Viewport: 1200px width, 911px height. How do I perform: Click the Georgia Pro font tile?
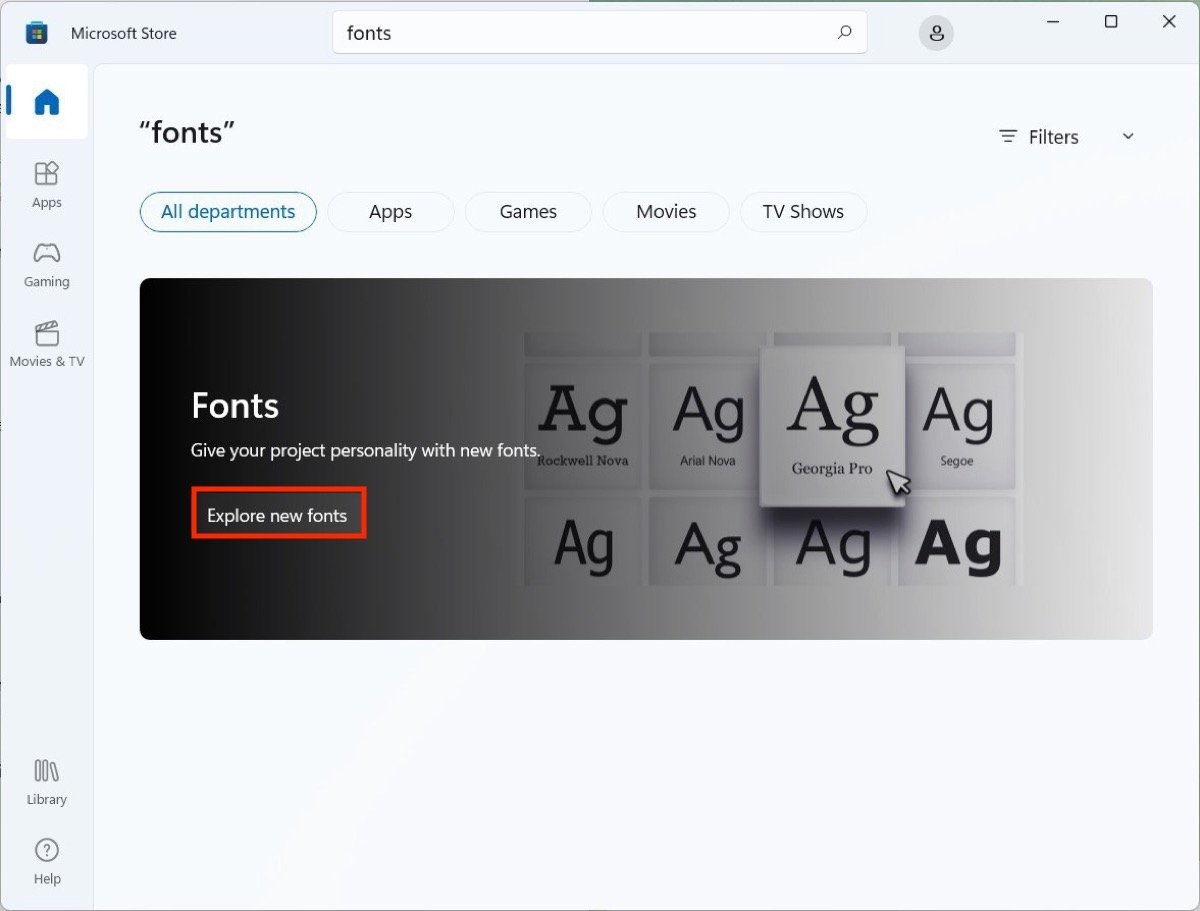(832, 426)
